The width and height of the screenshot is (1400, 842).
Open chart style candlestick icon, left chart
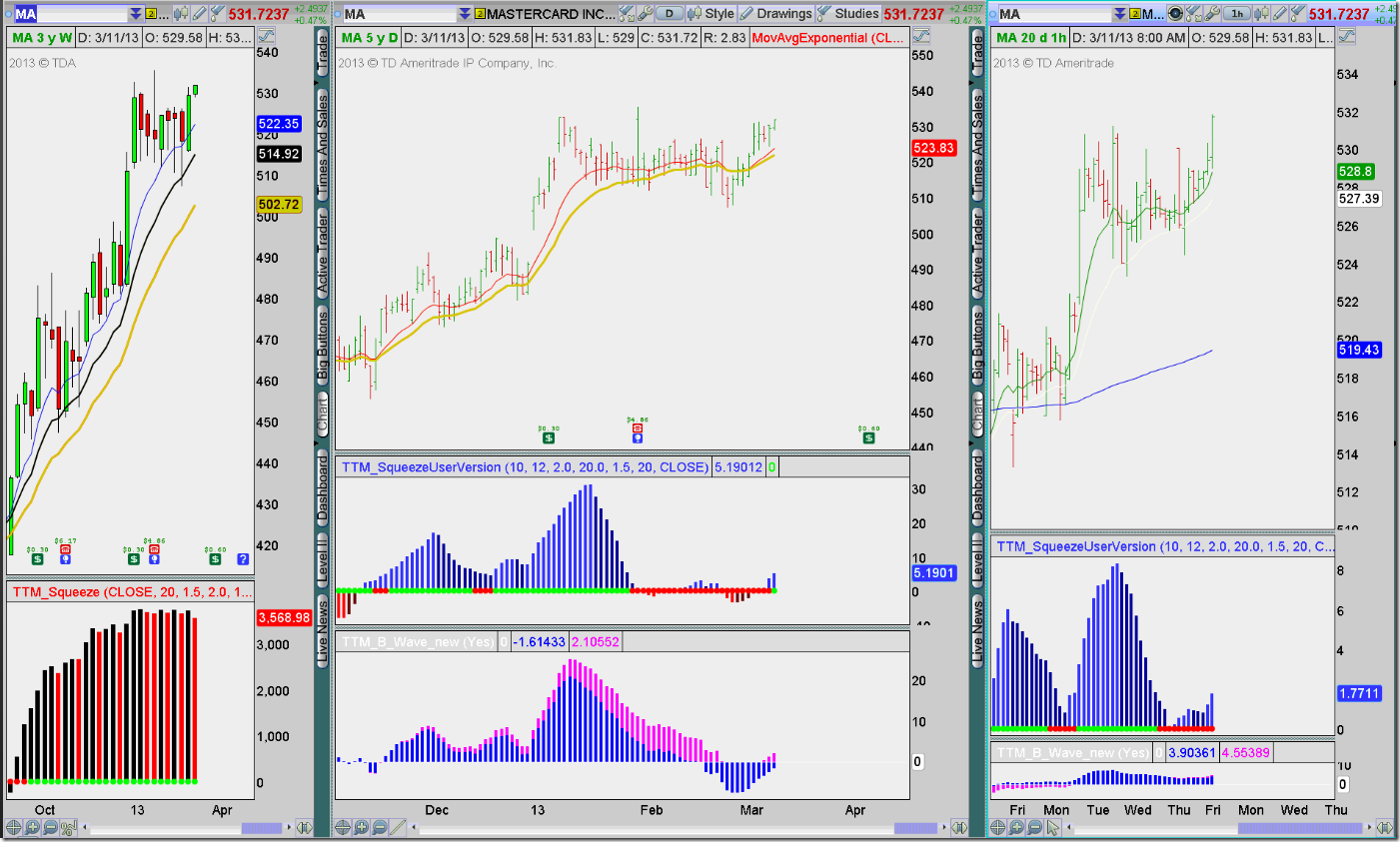point(181,14)
